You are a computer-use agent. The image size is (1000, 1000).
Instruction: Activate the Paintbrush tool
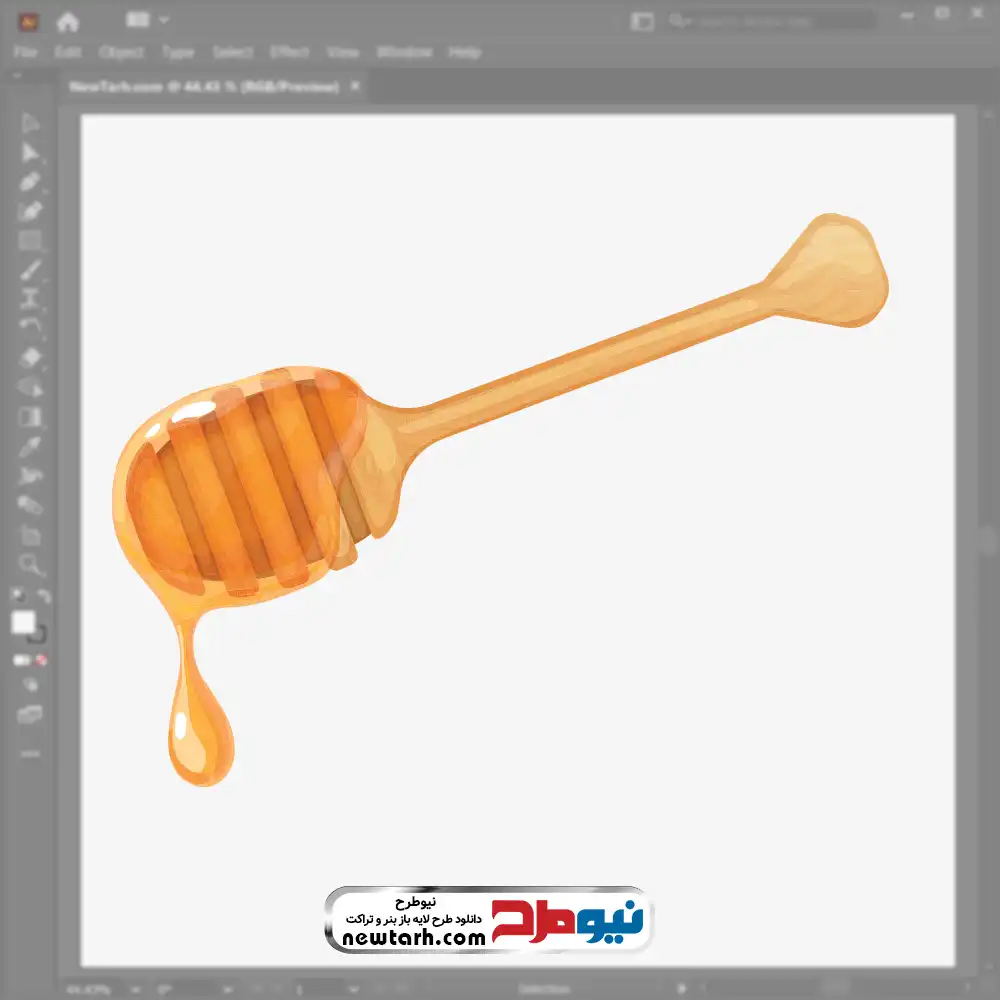tap(30, 269)
